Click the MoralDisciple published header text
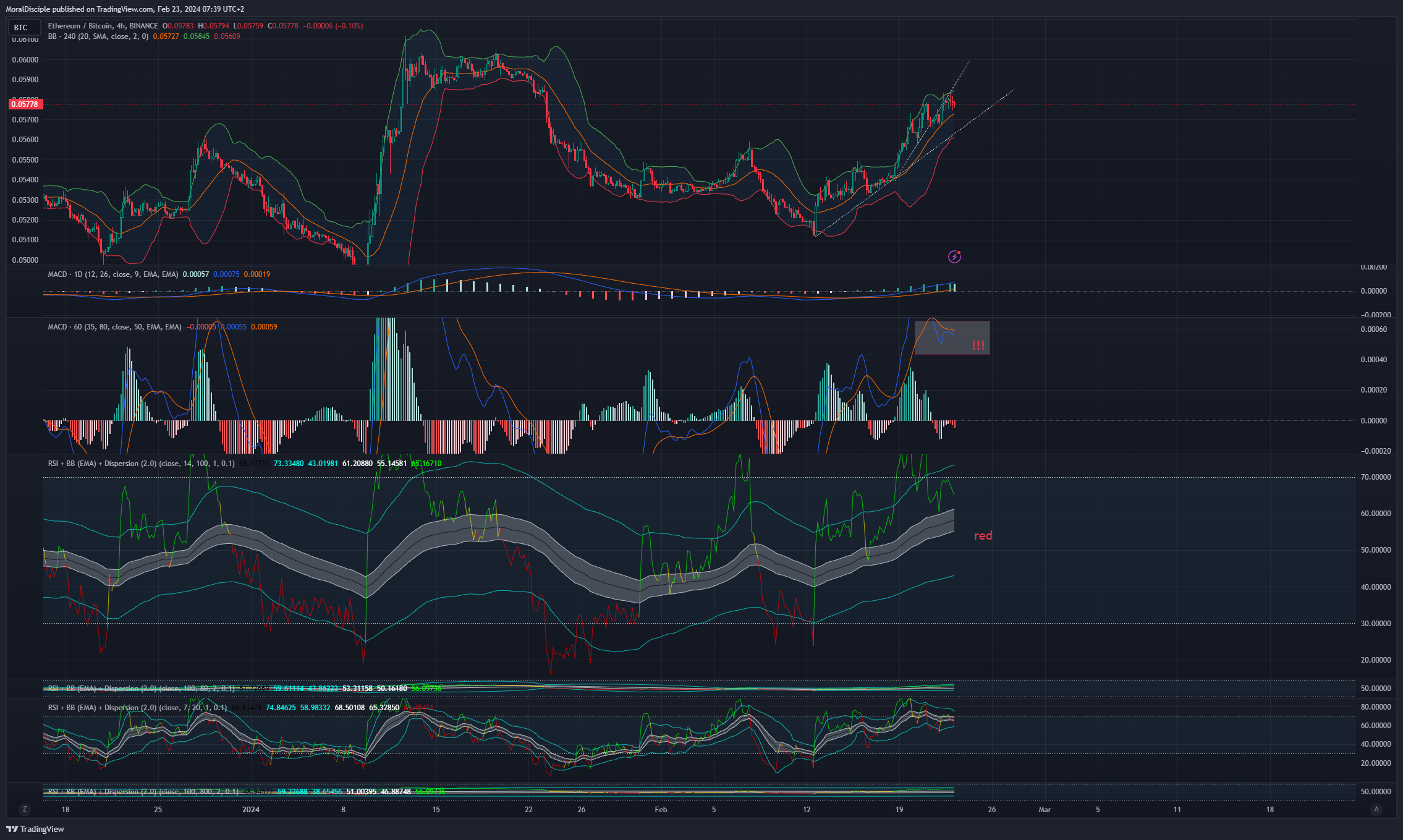1403x840 pixels. [125, 9]
